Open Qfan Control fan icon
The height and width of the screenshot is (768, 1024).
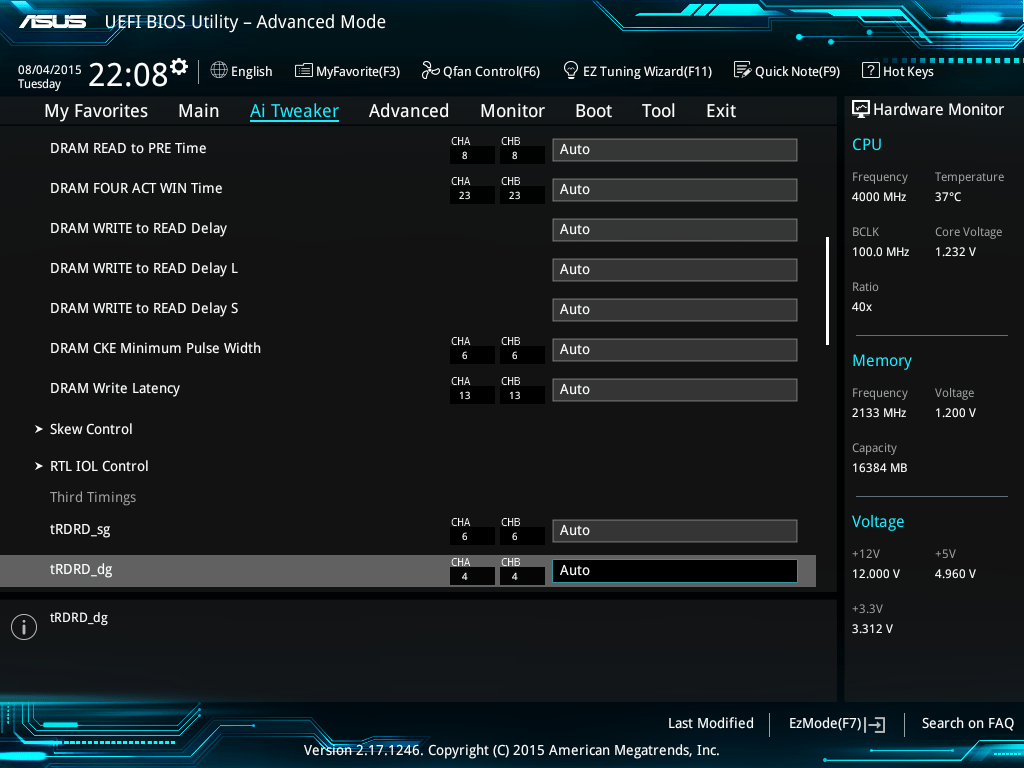[430, 70]
